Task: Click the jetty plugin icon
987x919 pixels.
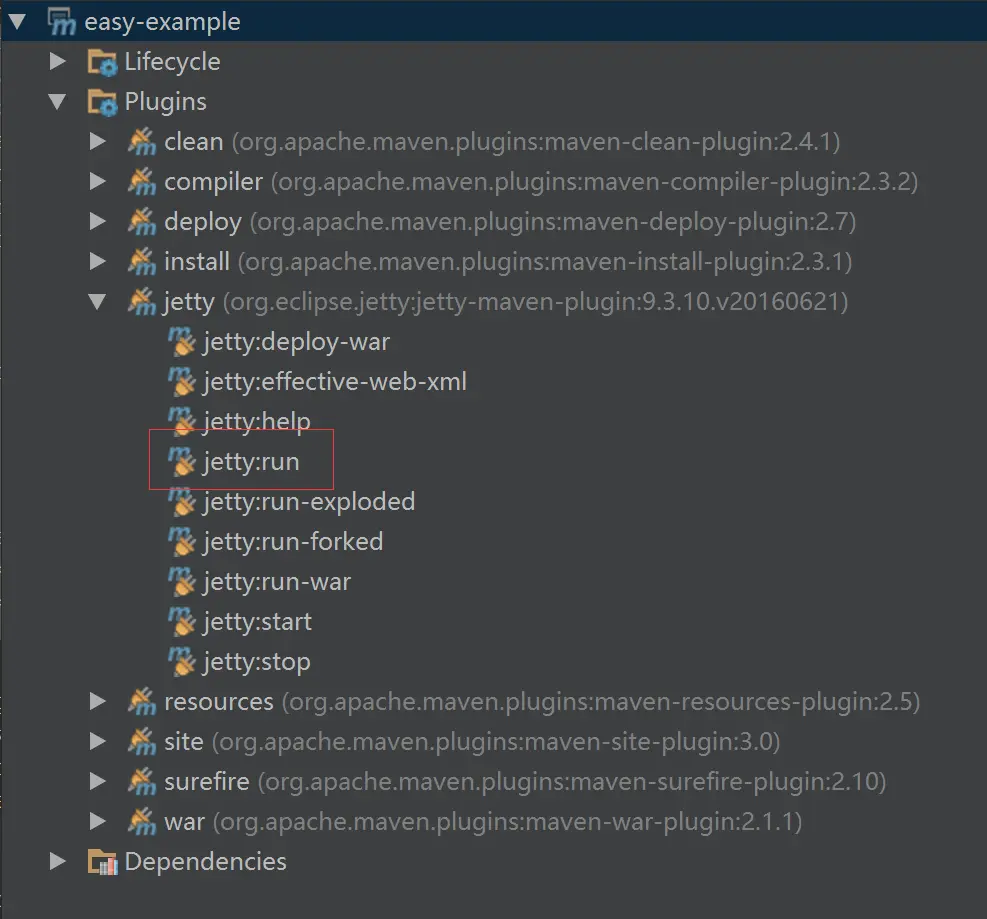Action: [x=142, y=302]
